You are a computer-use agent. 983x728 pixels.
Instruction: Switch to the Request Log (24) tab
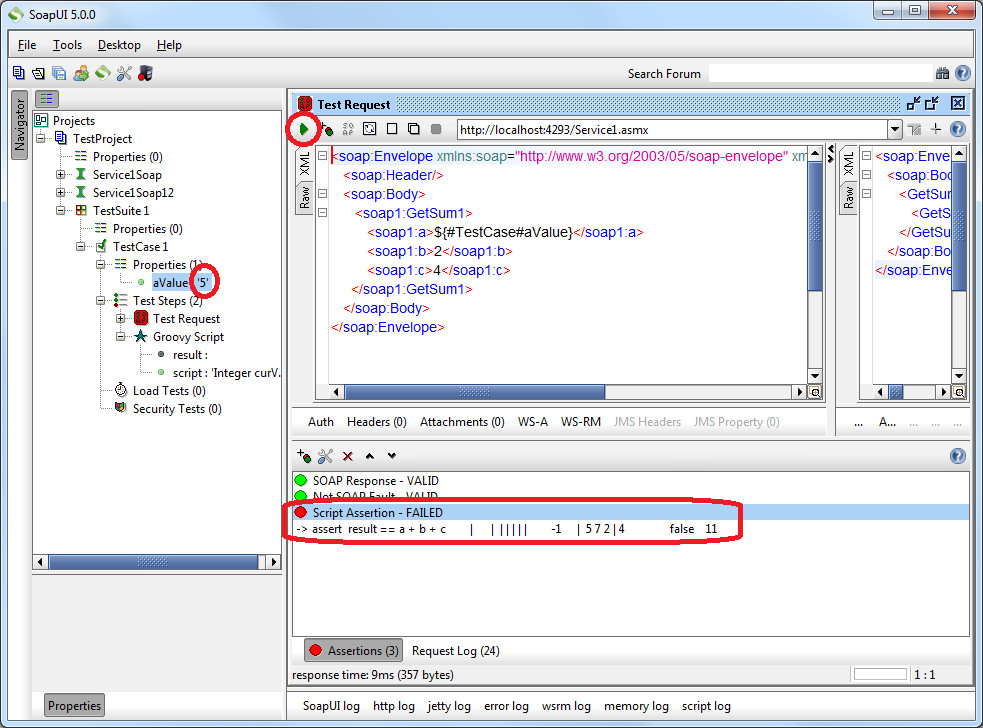pos(456,651)
